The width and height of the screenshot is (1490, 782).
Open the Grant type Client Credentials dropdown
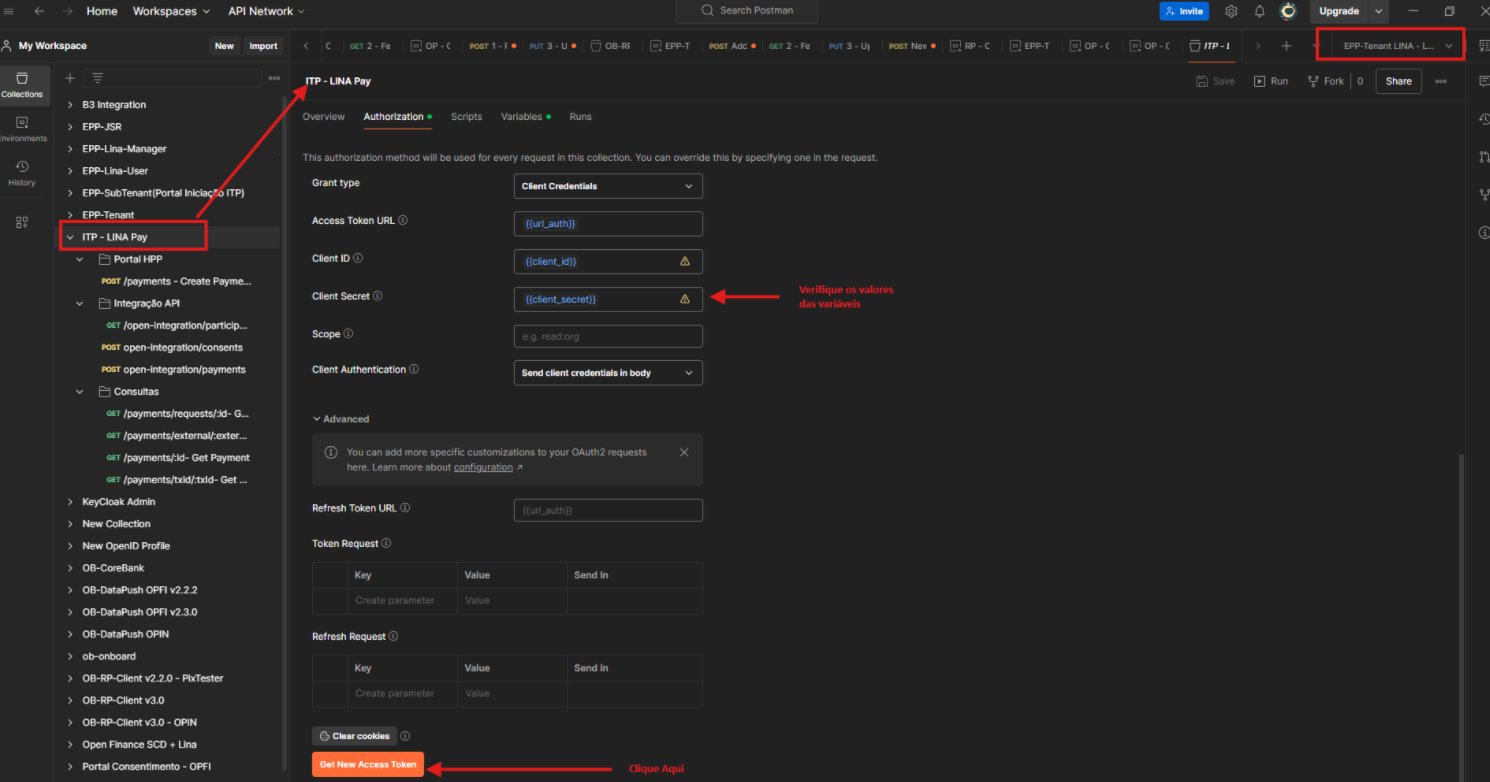coord(608,186)
